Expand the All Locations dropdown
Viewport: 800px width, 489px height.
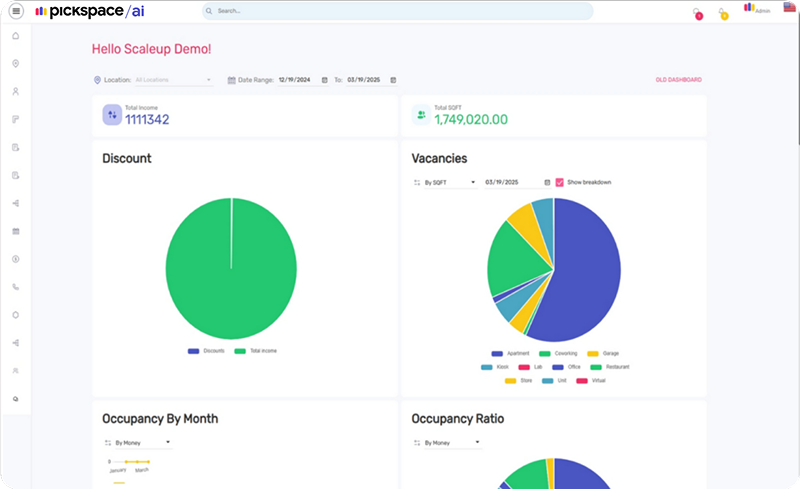[x=173, y=80]
